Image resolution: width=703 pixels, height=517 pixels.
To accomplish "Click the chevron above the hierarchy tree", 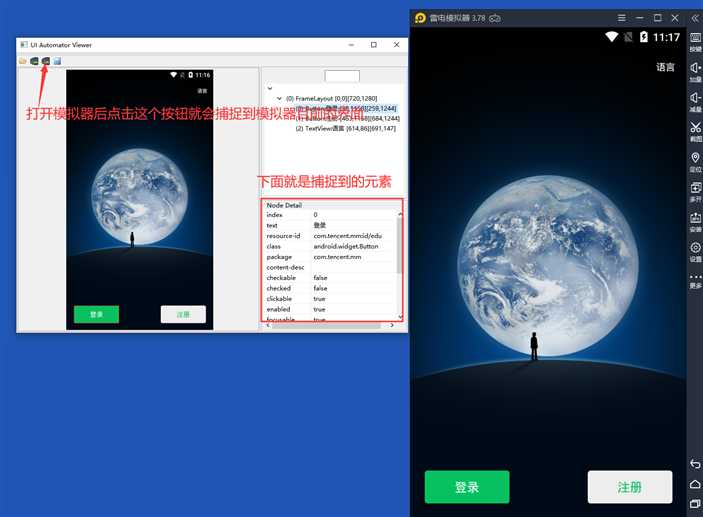I will pos(269,88).
